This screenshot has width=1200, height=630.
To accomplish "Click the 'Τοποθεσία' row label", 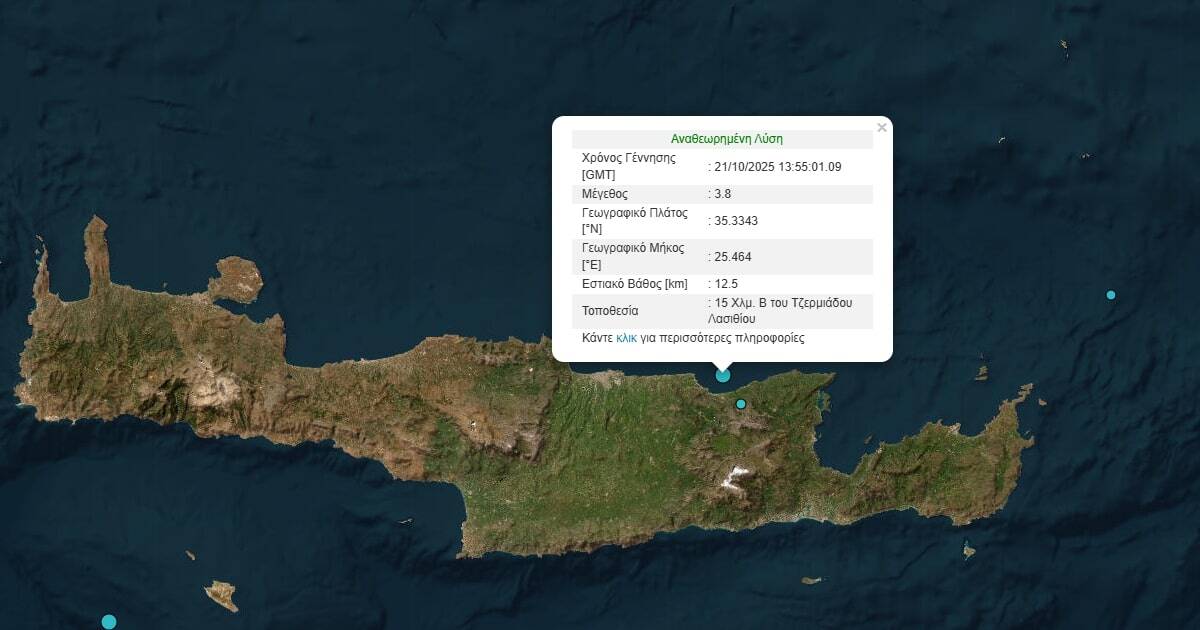I will pyautogui.click(x=610, y=311).
